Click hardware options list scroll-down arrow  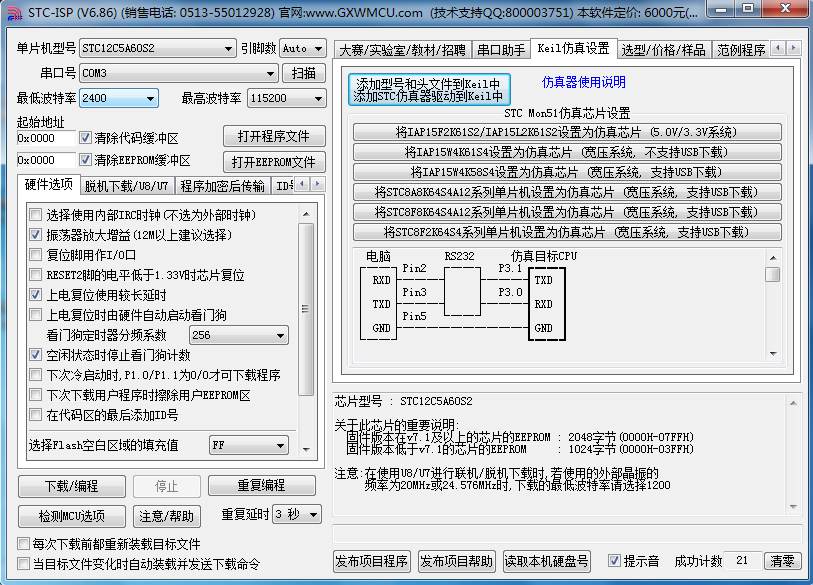click(x=306, y=449)
